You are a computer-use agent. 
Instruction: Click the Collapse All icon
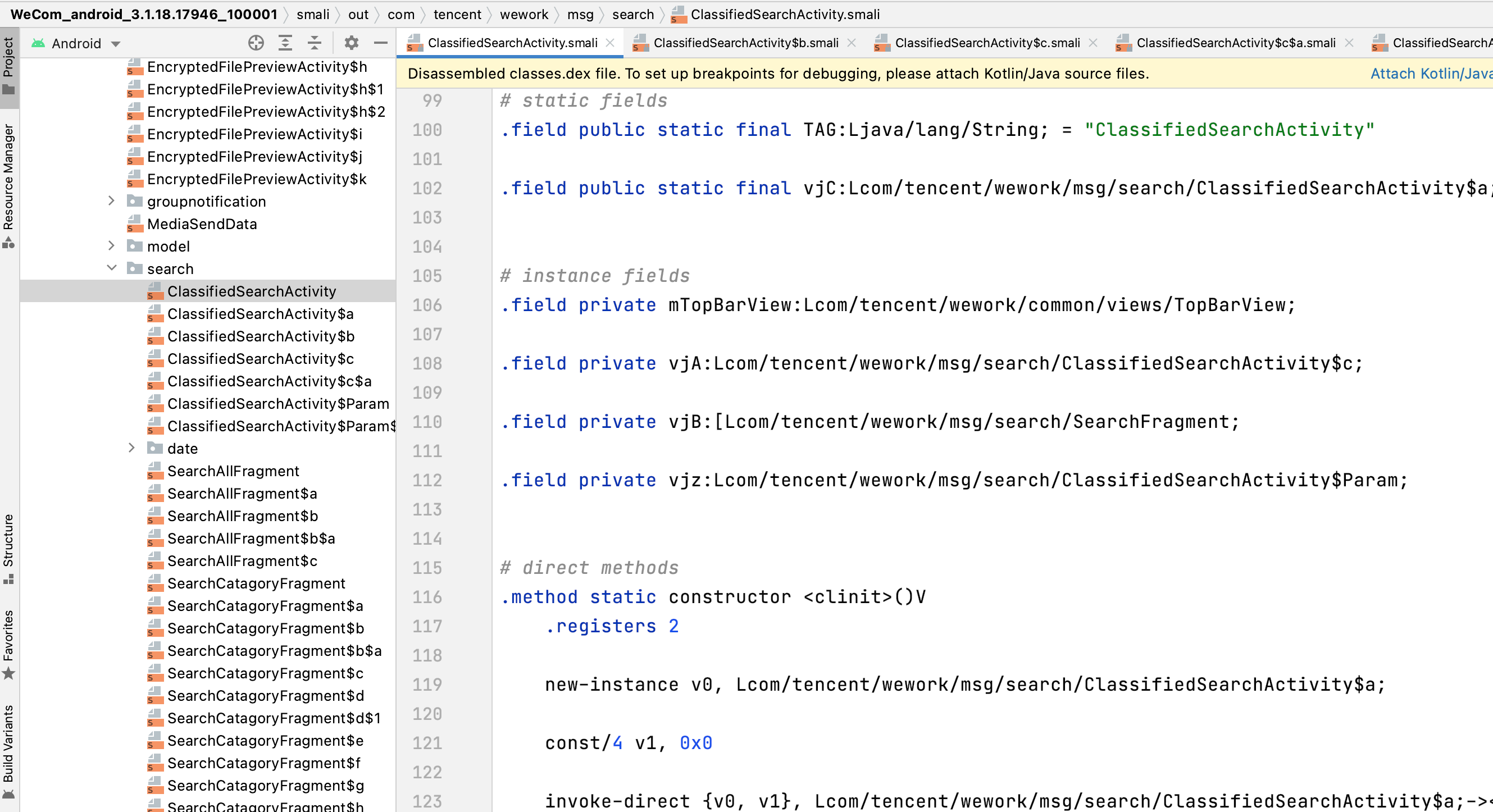pyautogui.click(x=314, y=43)
